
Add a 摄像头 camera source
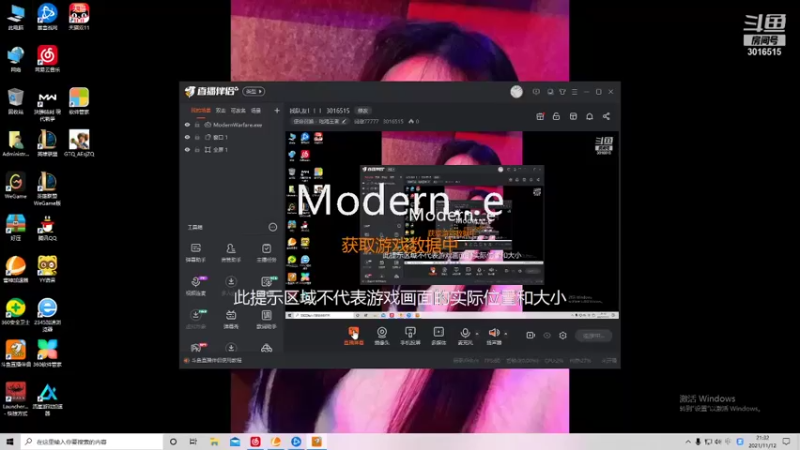382,336
